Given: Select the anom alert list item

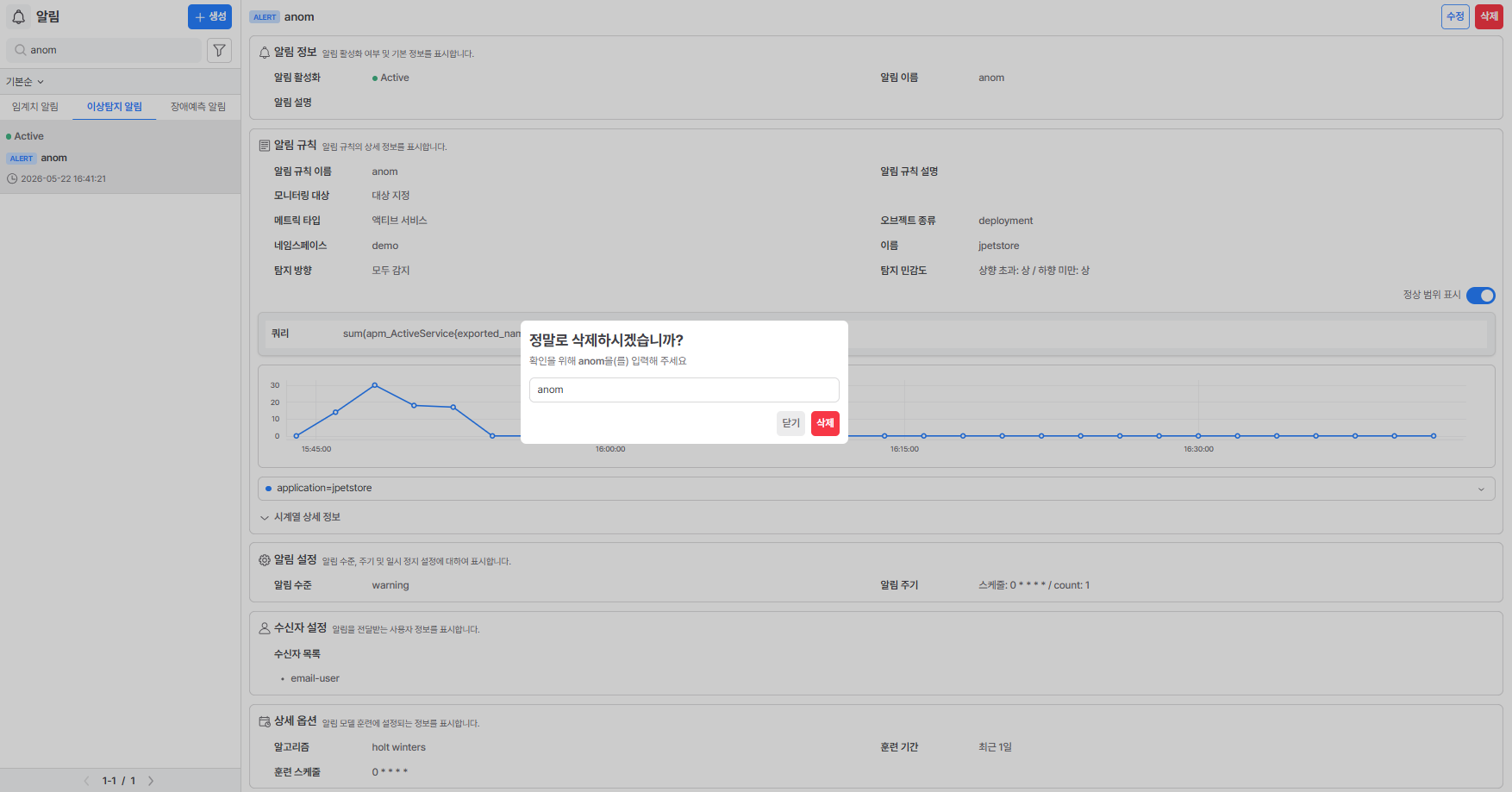Looking at the screenshot, I should (120, 158).
